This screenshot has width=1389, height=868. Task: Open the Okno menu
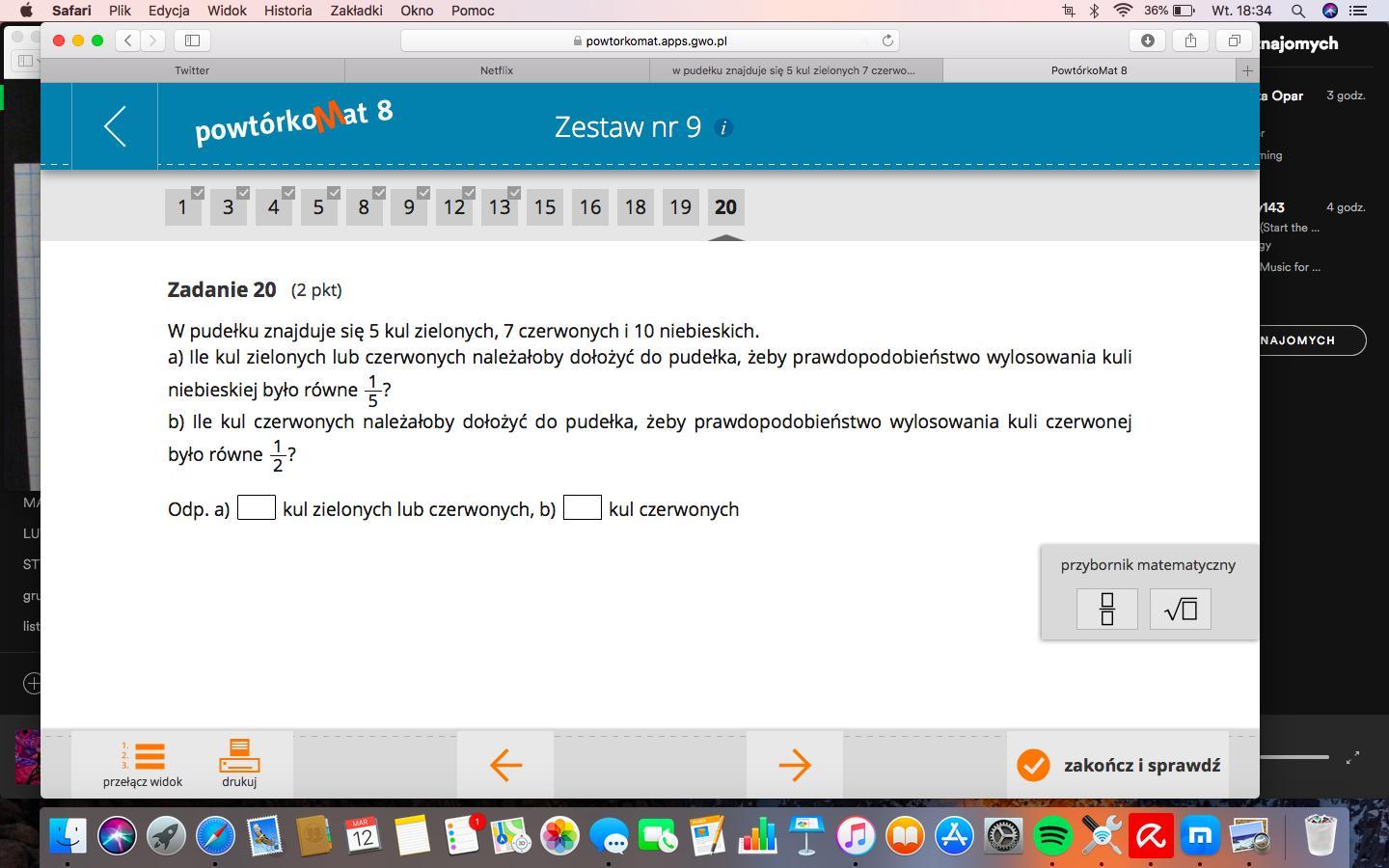coord(417,11)
